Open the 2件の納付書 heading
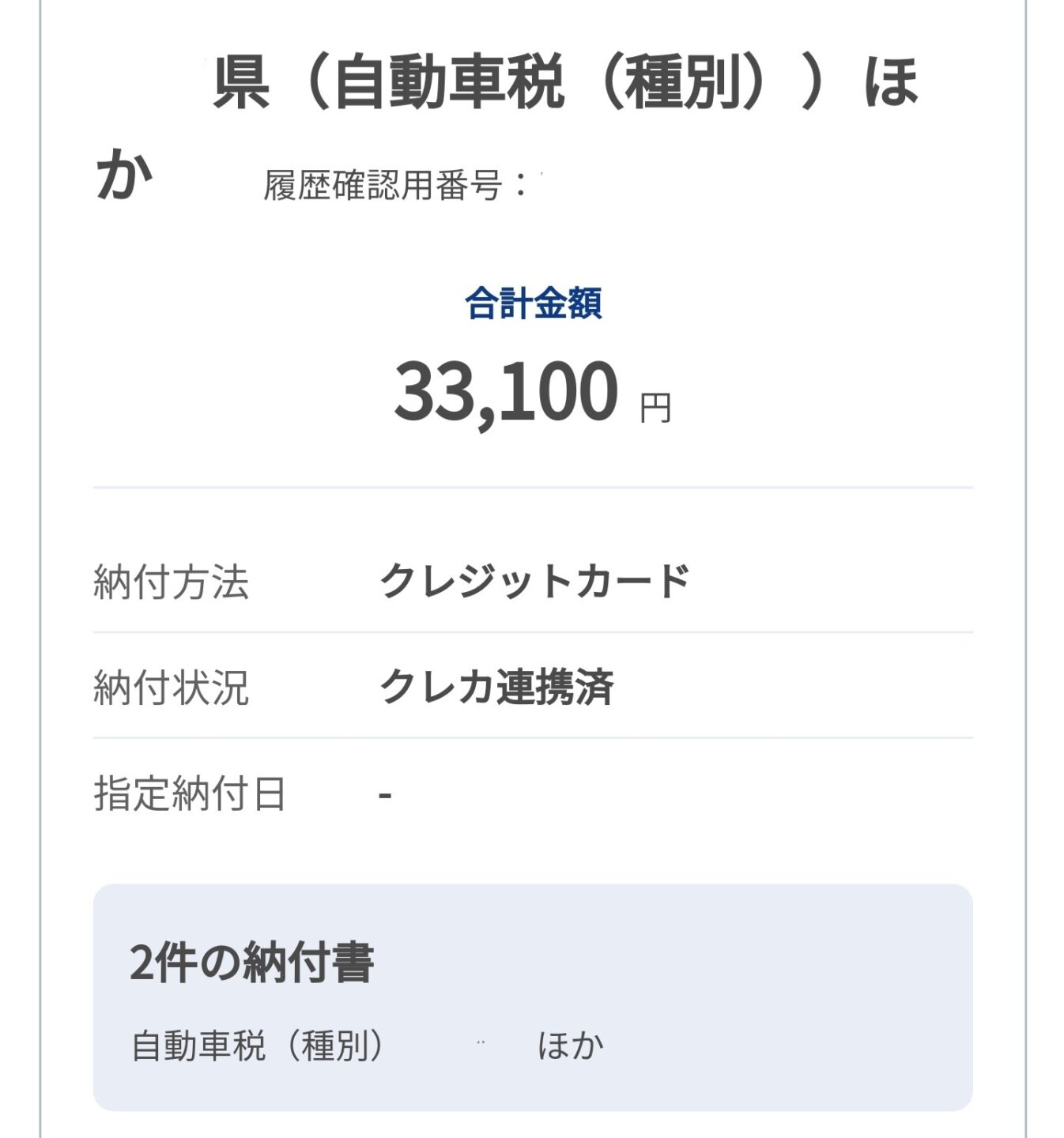This screenshot has width=1064, height=1138. tap(251, 963)
